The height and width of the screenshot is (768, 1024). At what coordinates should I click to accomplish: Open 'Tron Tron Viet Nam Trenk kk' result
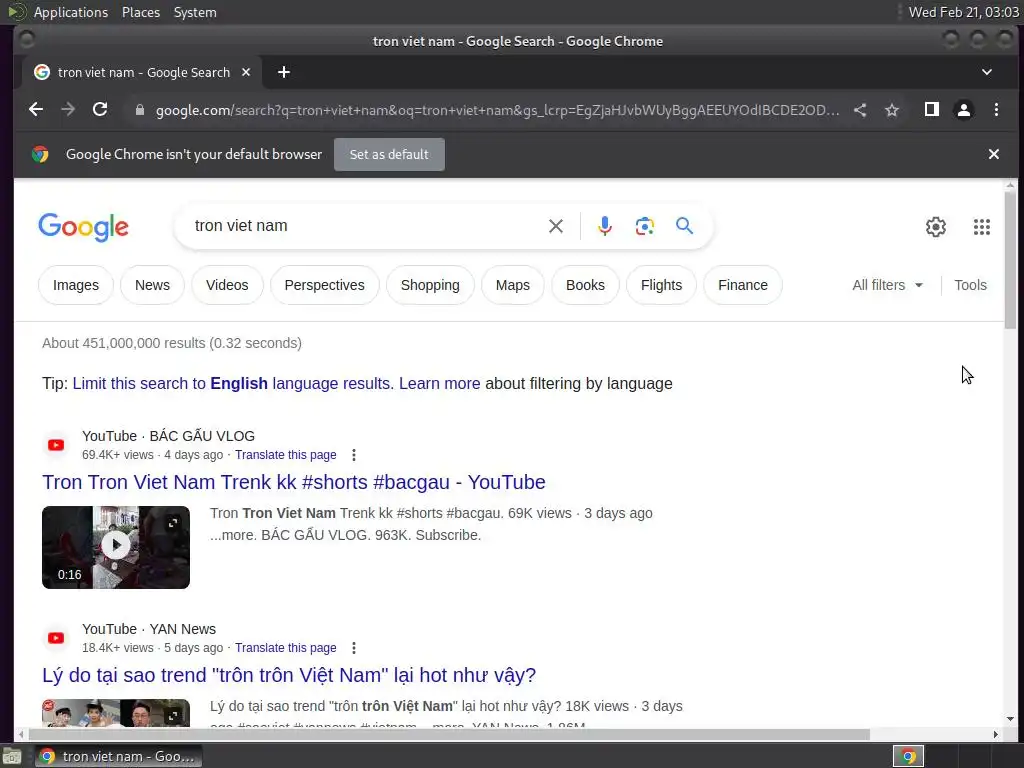pos(294,482)
